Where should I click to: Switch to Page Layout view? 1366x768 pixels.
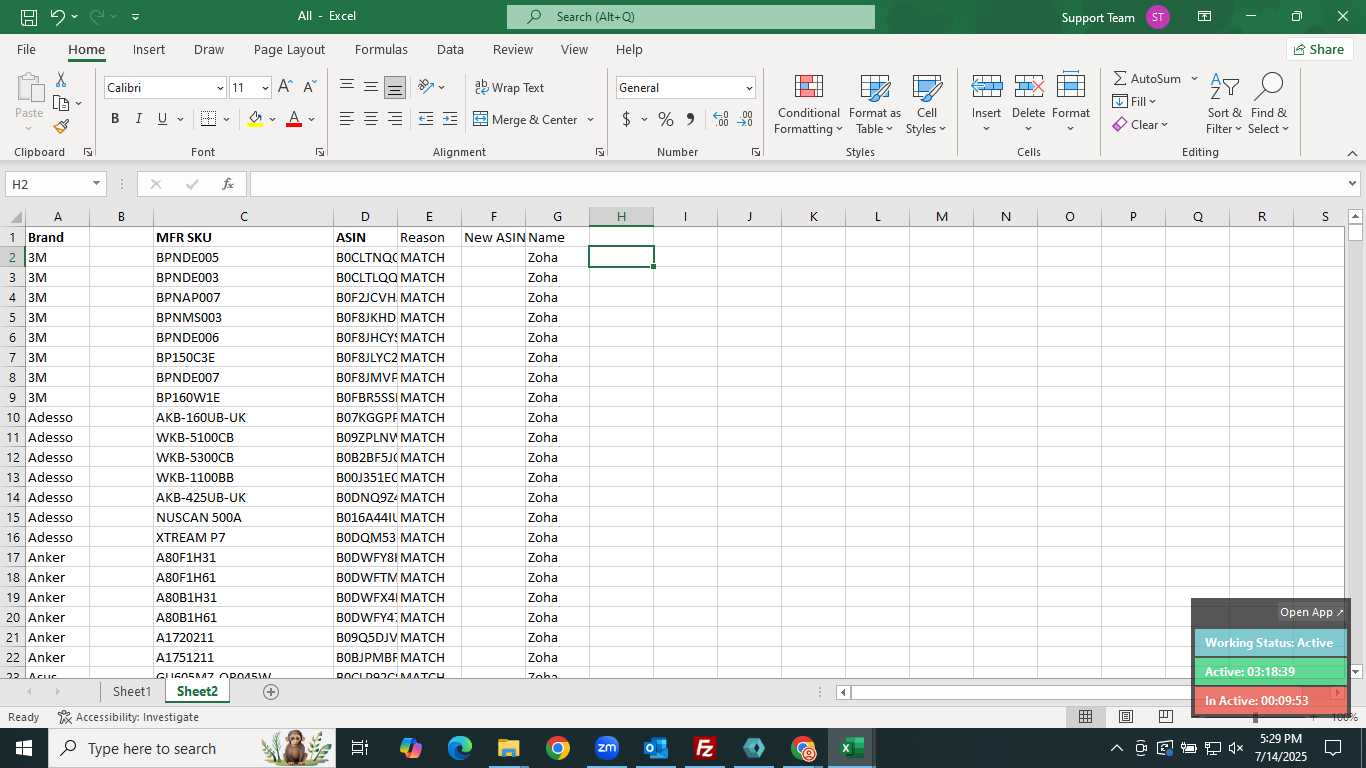[x=1126, y=717]
